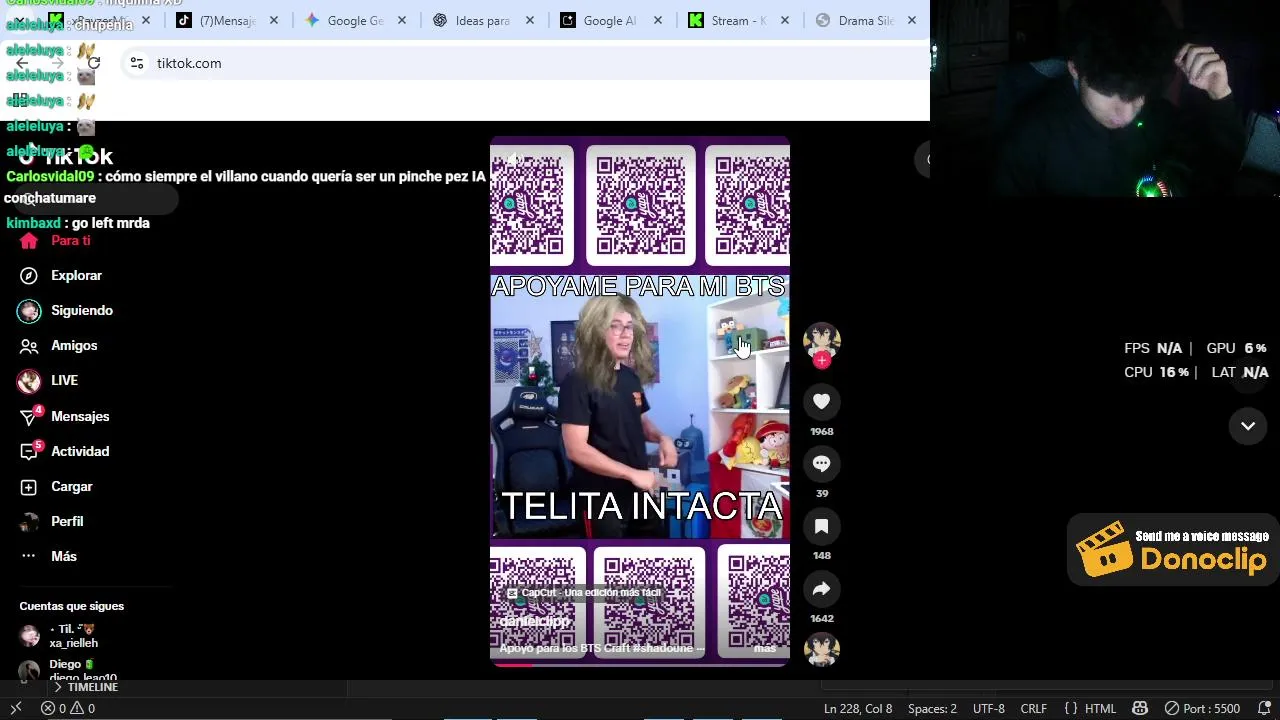Like the video with heart icon

[x=822, y=401]
